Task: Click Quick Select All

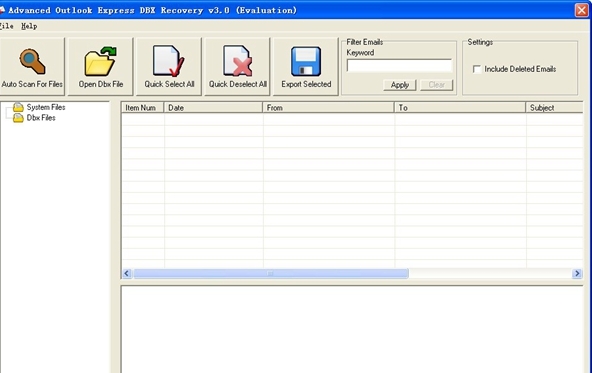Action: click(x=169, y=66)
